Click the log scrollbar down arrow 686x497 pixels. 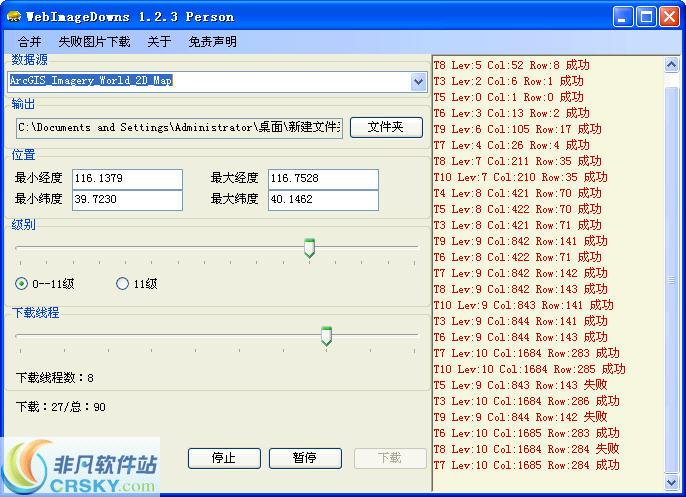pyautogui.click(x=672, y=482)
